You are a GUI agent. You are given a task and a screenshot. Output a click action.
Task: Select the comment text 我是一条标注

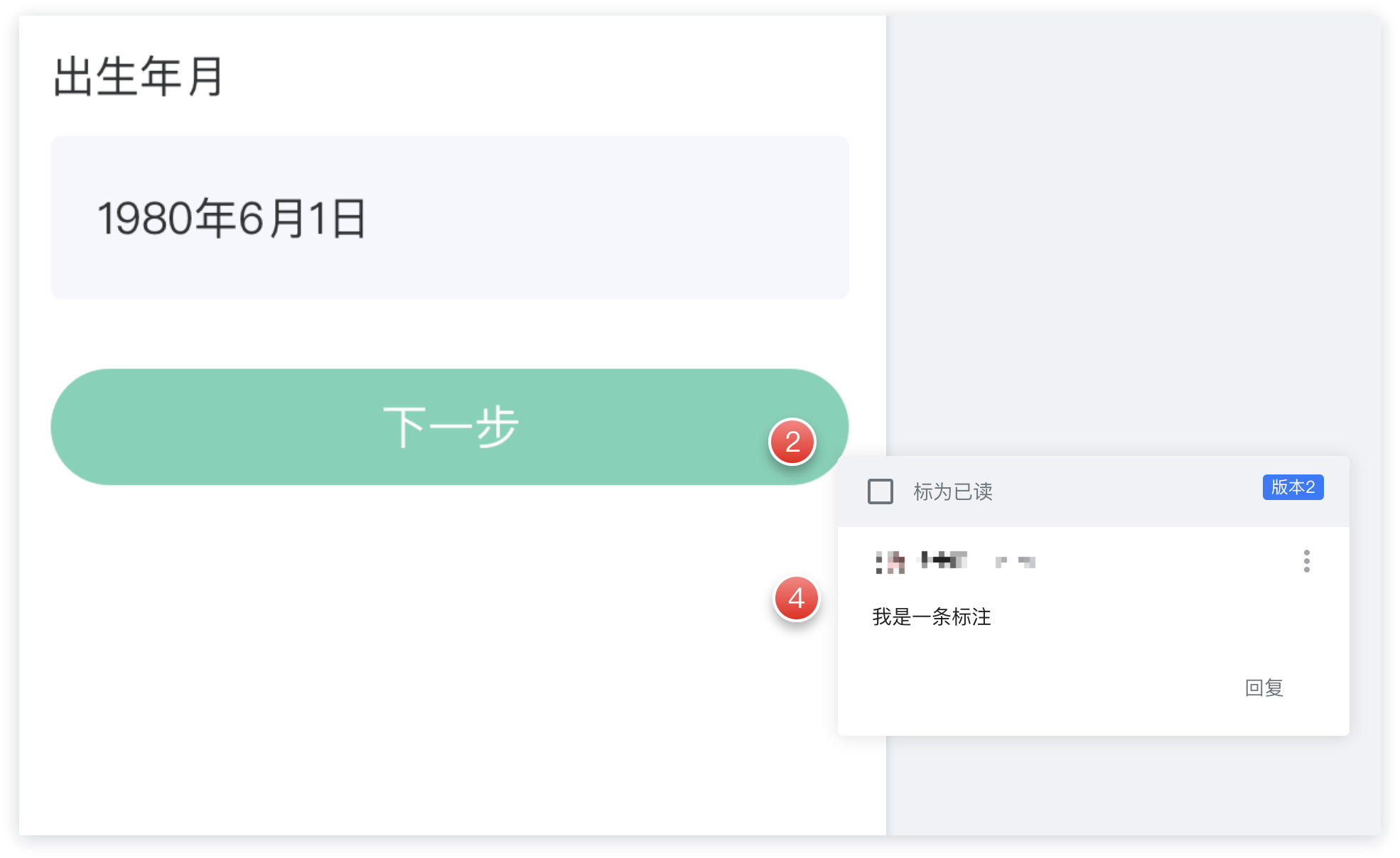click(x=931, y=617)
